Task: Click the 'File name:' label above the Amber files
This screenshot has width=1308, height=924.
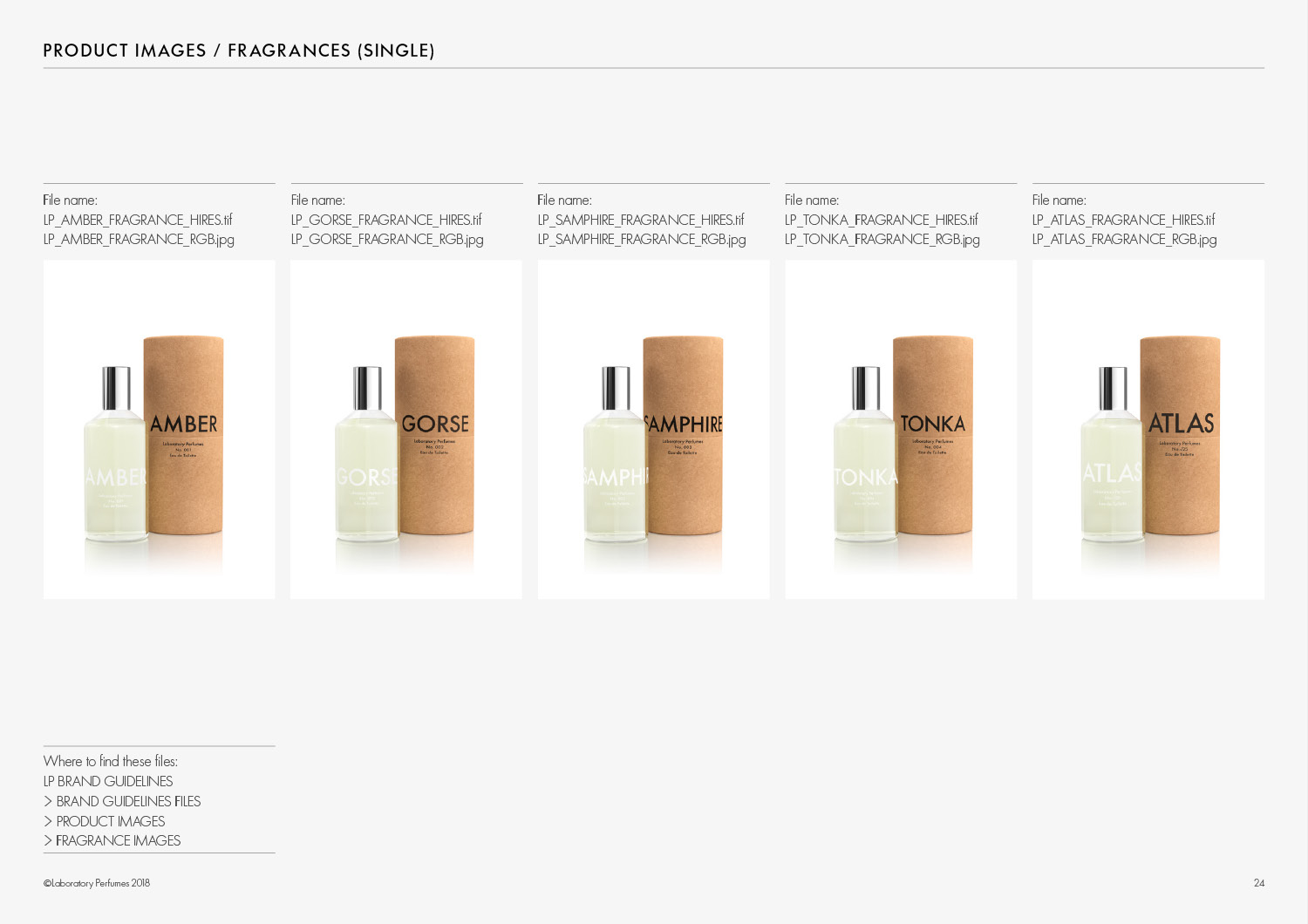Action: tap(71, 200)
